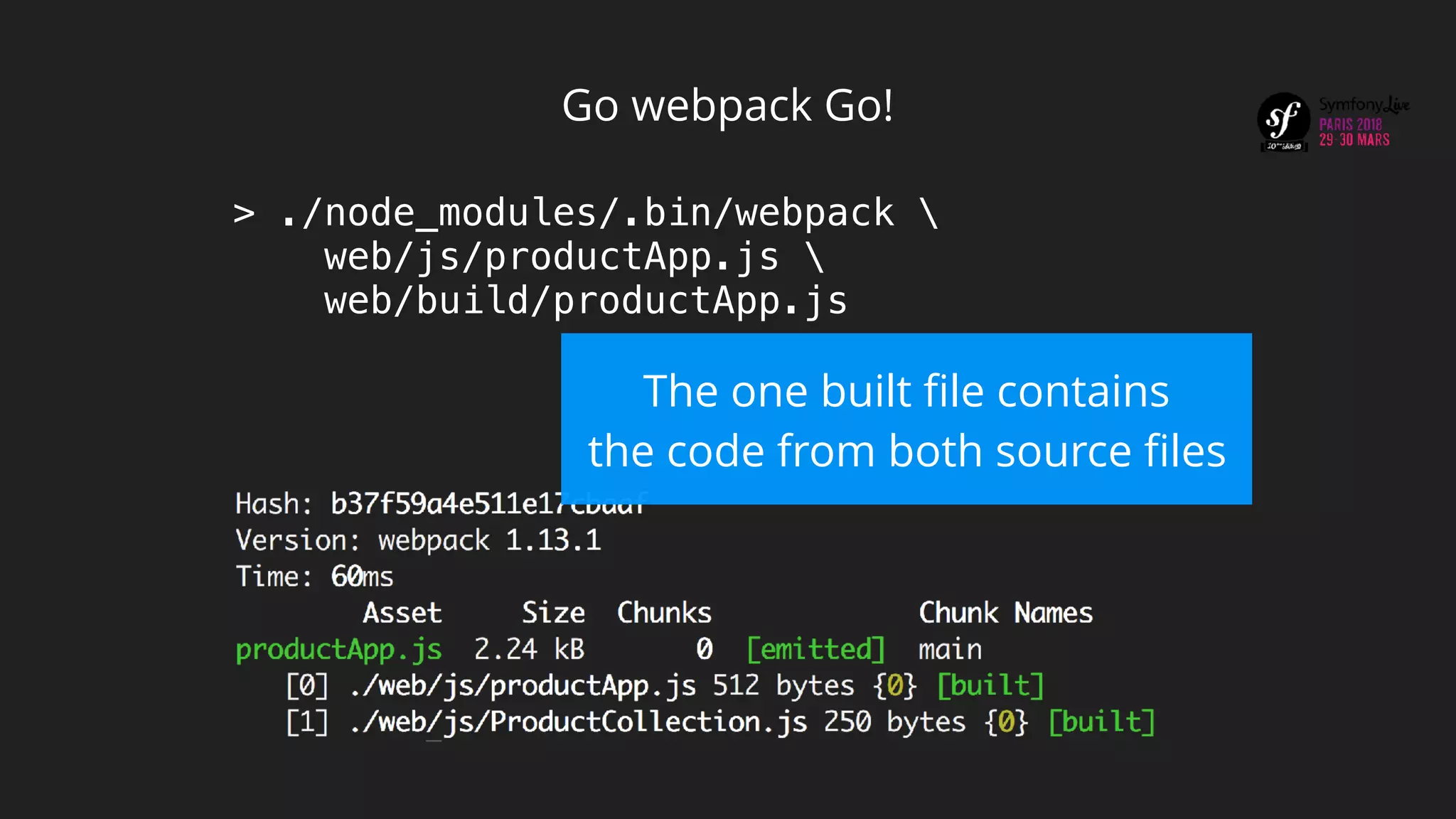This screenshot has height=819, width=1456.
Task: Click 'the code from both source files' line
Action: pyautogui.click(x=906, y=451)
